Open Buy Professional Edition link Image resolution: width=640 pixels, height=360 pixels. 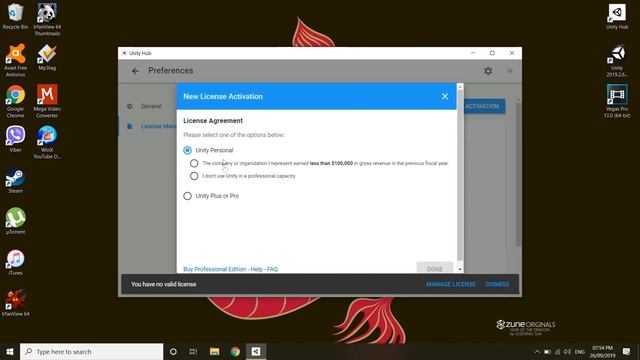coord(215,269)
